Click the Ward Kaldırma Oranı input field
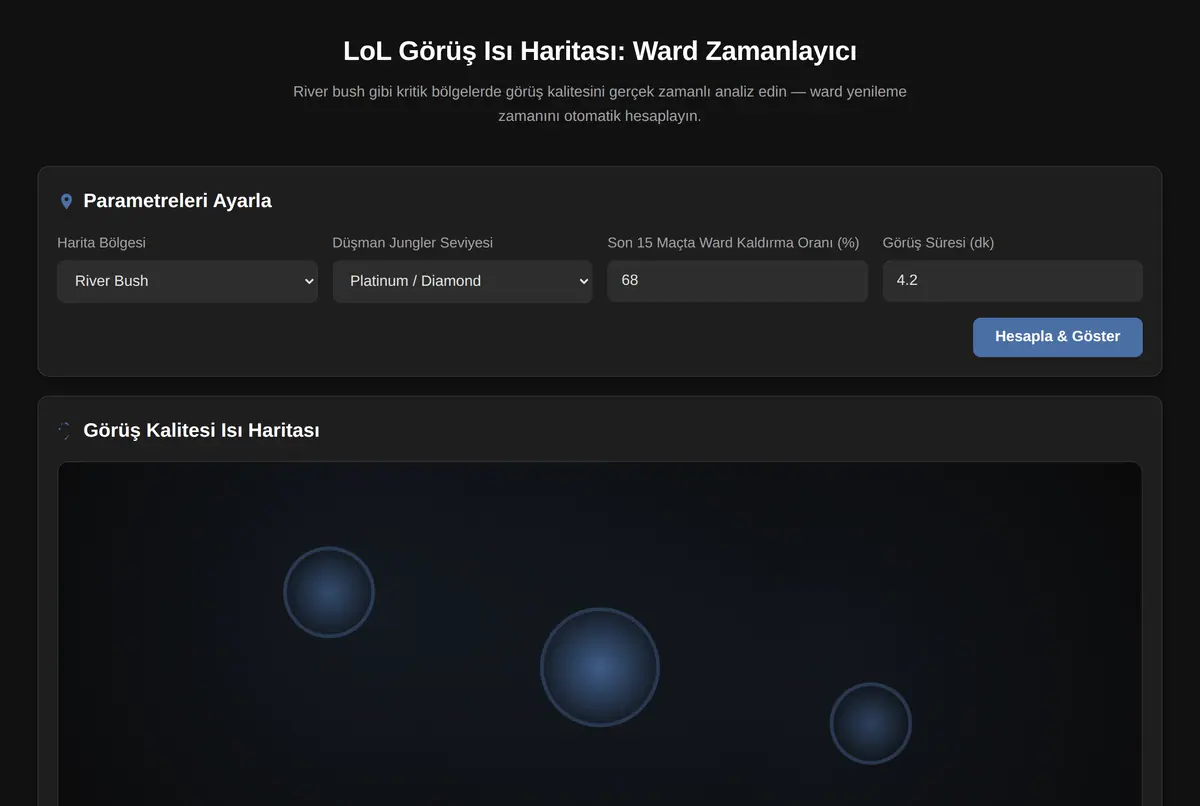1200x806 pixels. click(737, 281)
